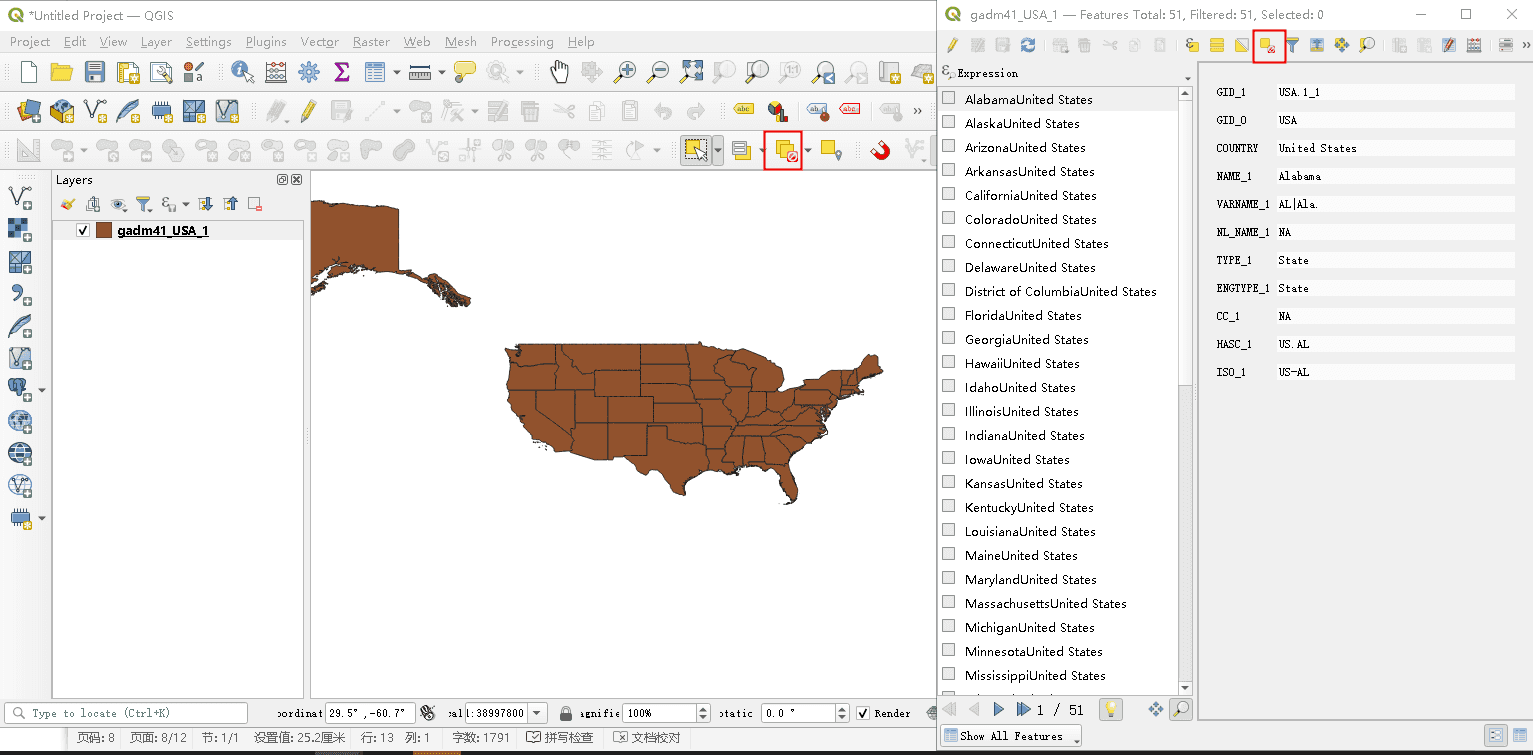Open the Vector menu
The image size is (1533, 755).
pyautogui.click(x=320, y=42)
